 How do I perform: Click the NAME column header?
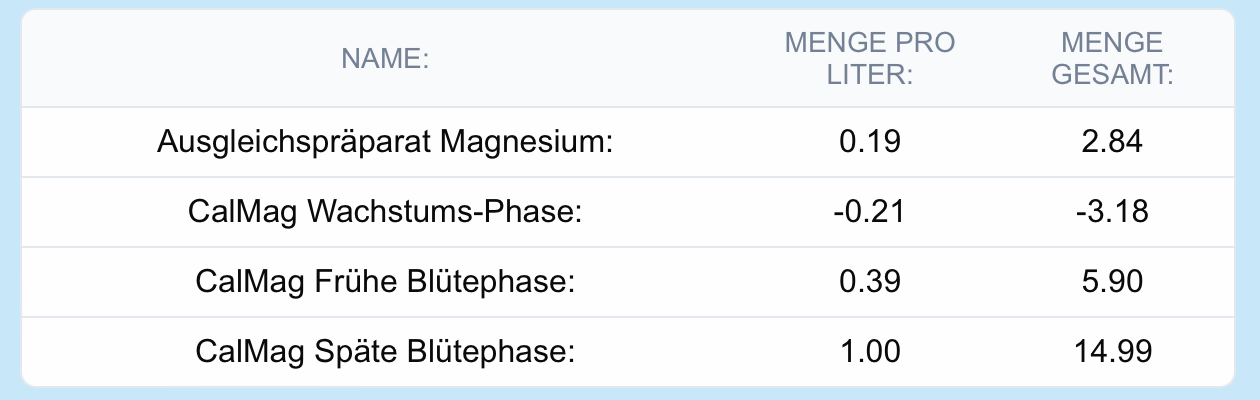(385, 59)
